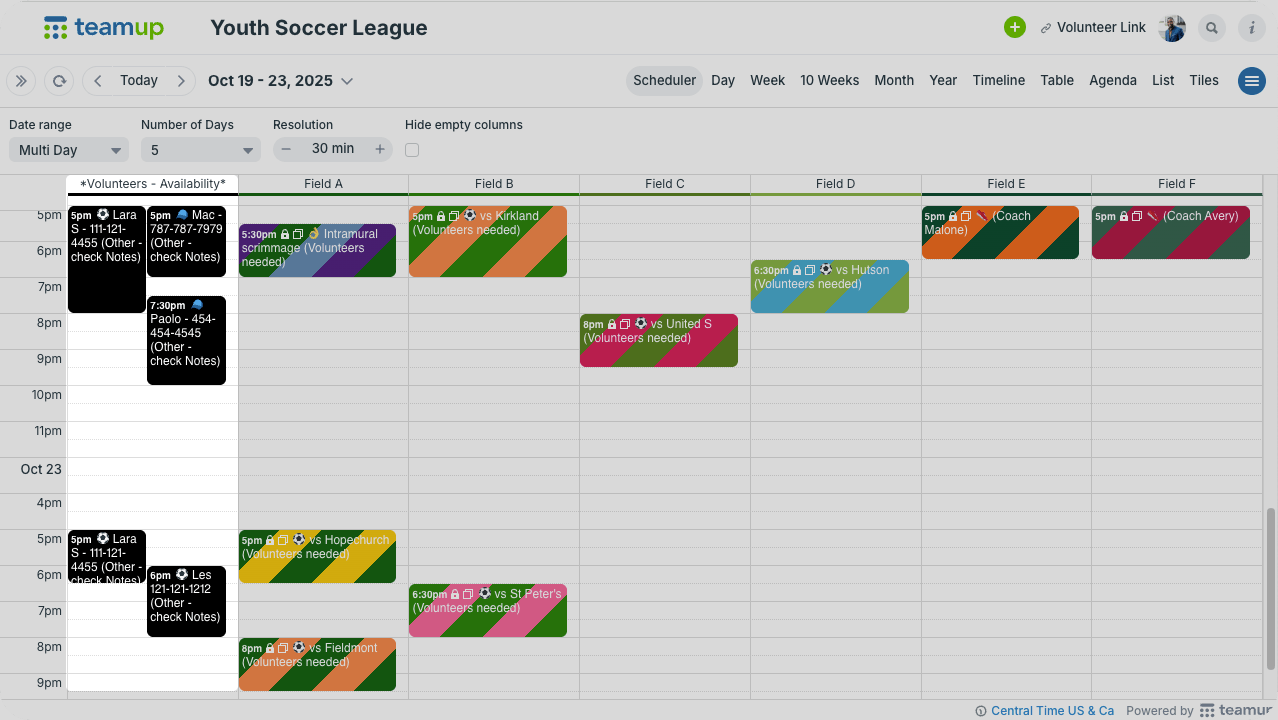The height and width of the screenshot is (720, 1278).
Task: Click the Today button
Action: pyautogui.click(x=139, y=81)
